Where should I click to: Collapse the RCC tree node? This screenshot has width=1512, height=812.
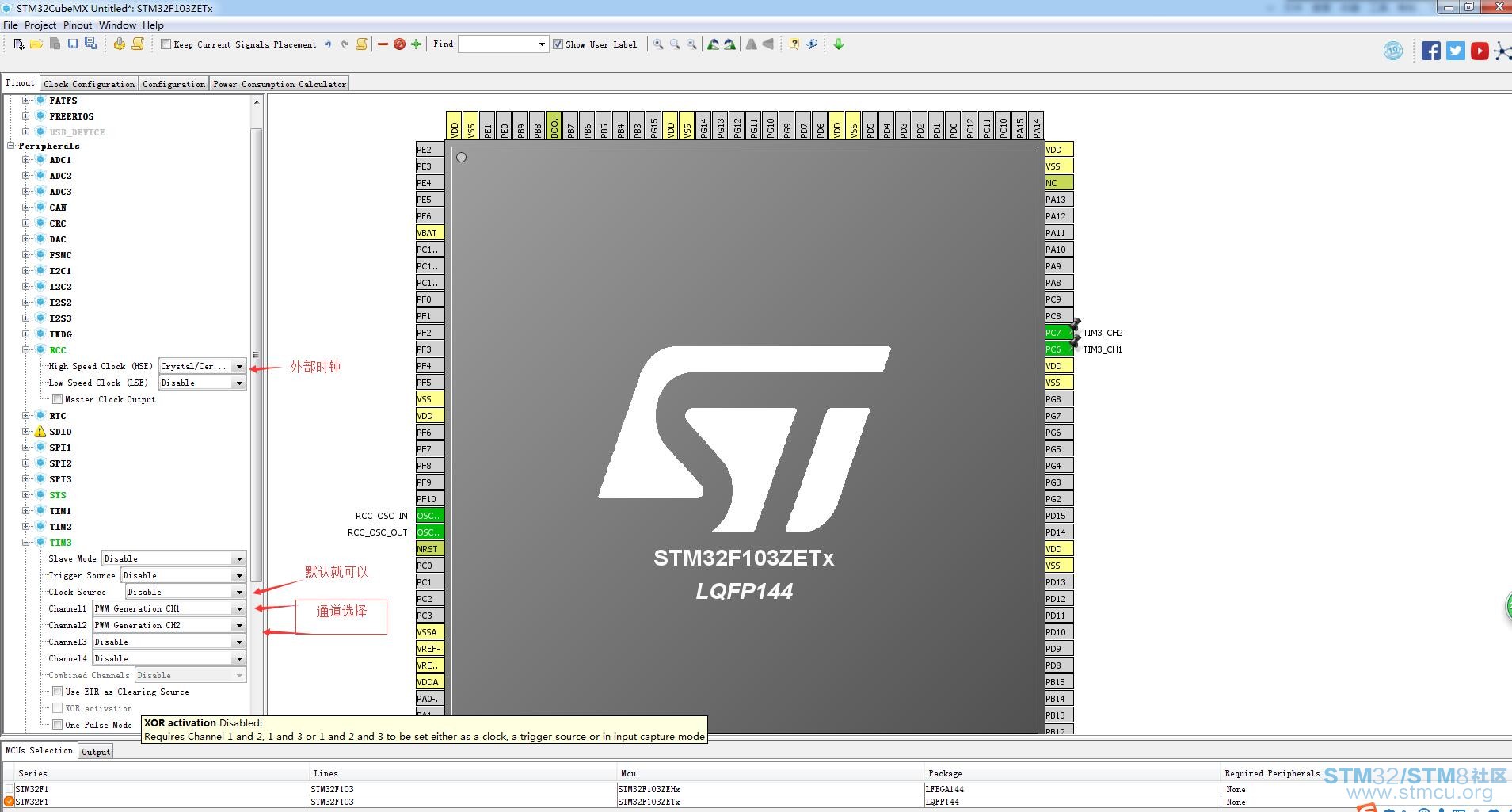coord(26,350)
